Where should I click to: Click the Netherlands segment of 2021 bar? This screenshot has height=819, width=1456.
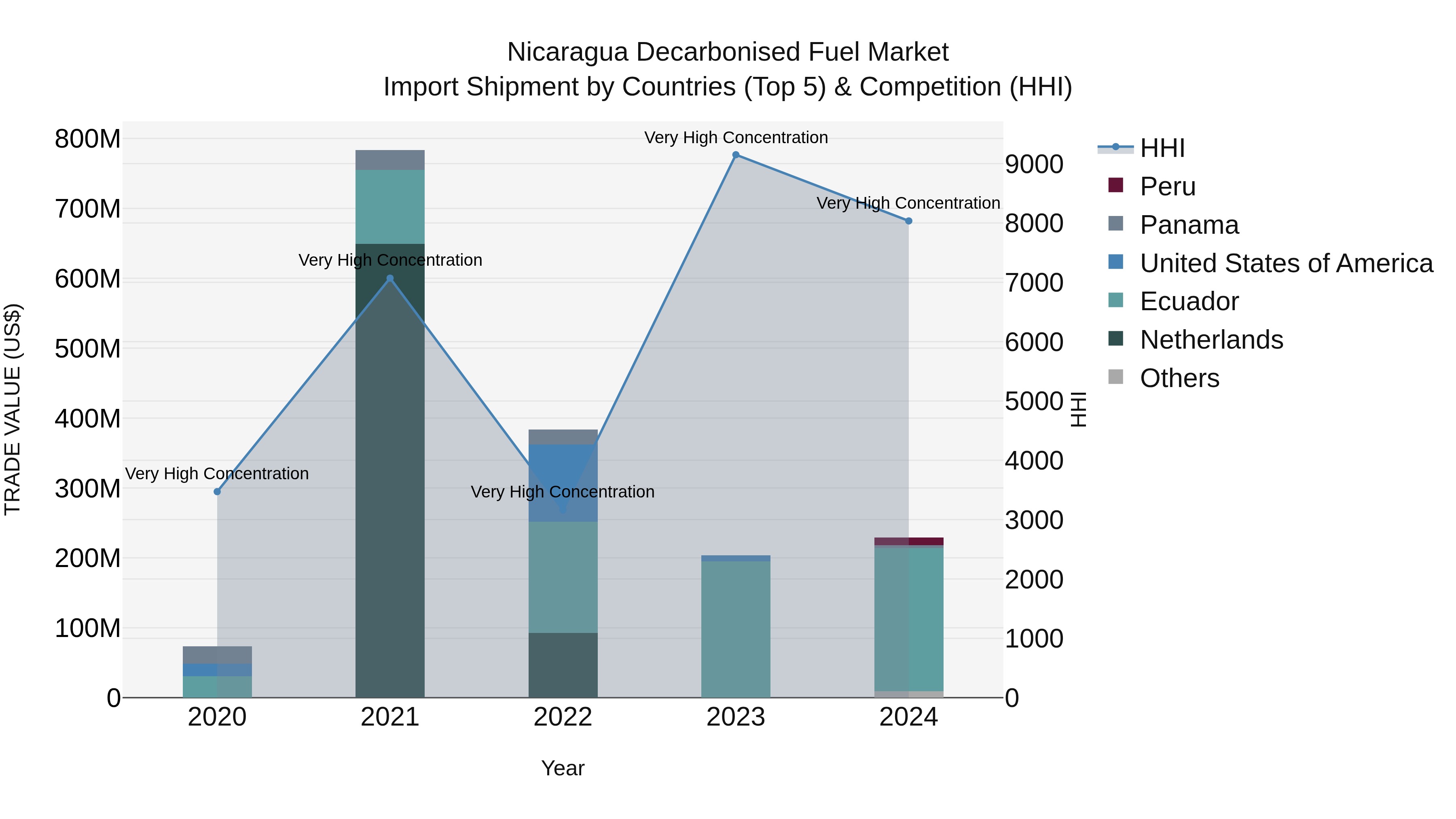(390, 470)
